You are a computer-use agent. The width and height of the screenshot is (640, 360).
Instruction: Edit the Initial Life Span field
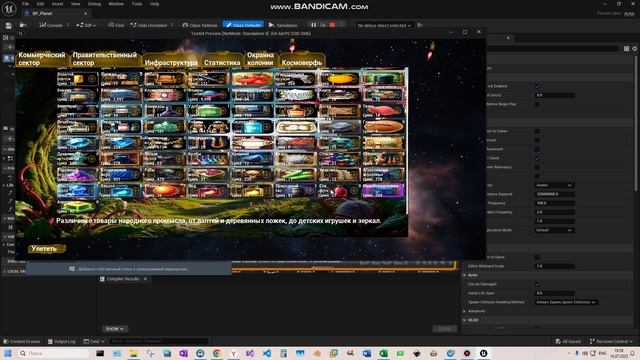pos(554,293)
